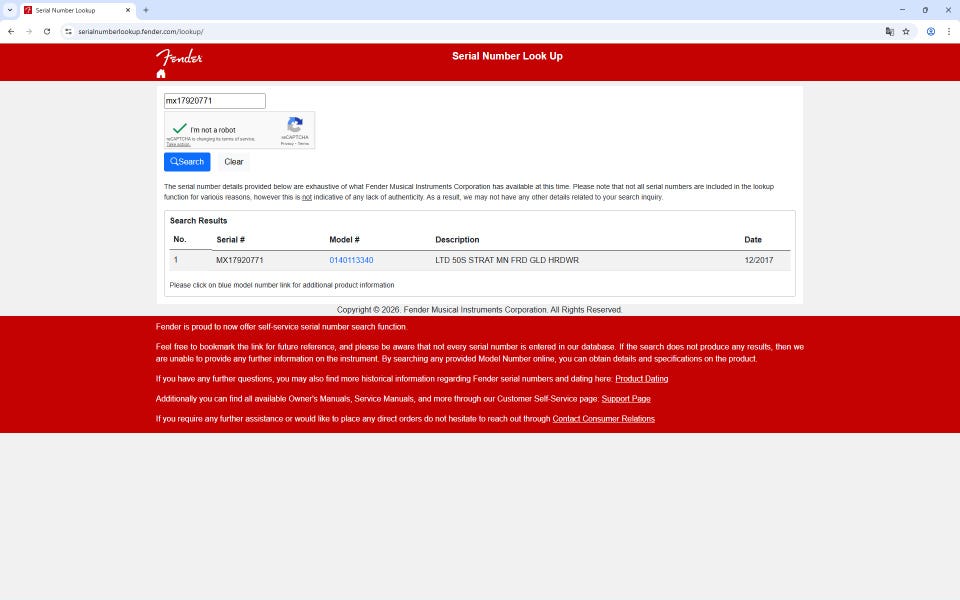Image resolution: width=960 pixels, height=600 pixels.
Task: Go back using browser back arrow
Action: [x=11, y=31]
